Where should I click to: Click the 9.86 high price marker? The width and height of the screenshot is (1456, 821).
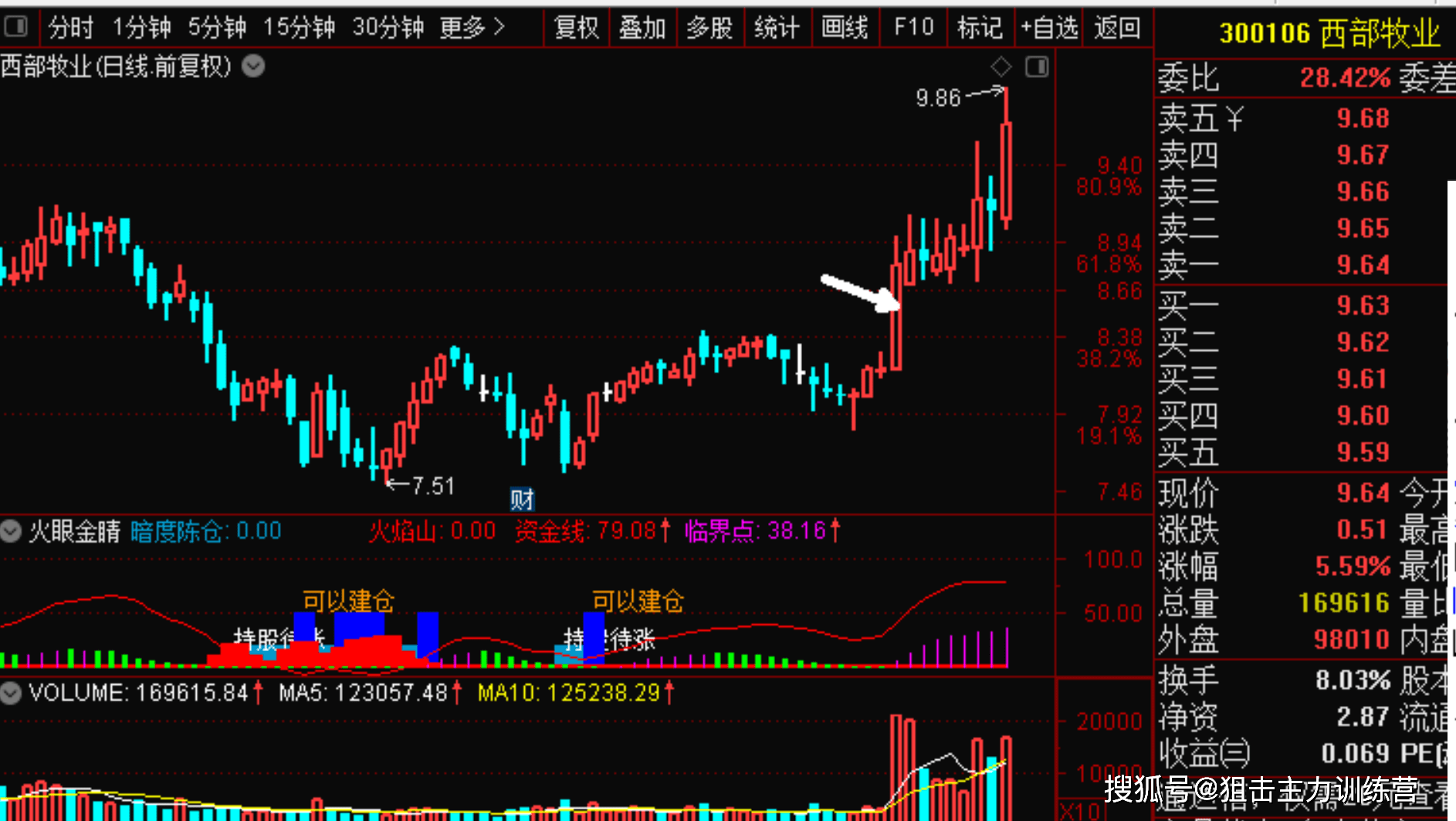click(x=938, y=98)
